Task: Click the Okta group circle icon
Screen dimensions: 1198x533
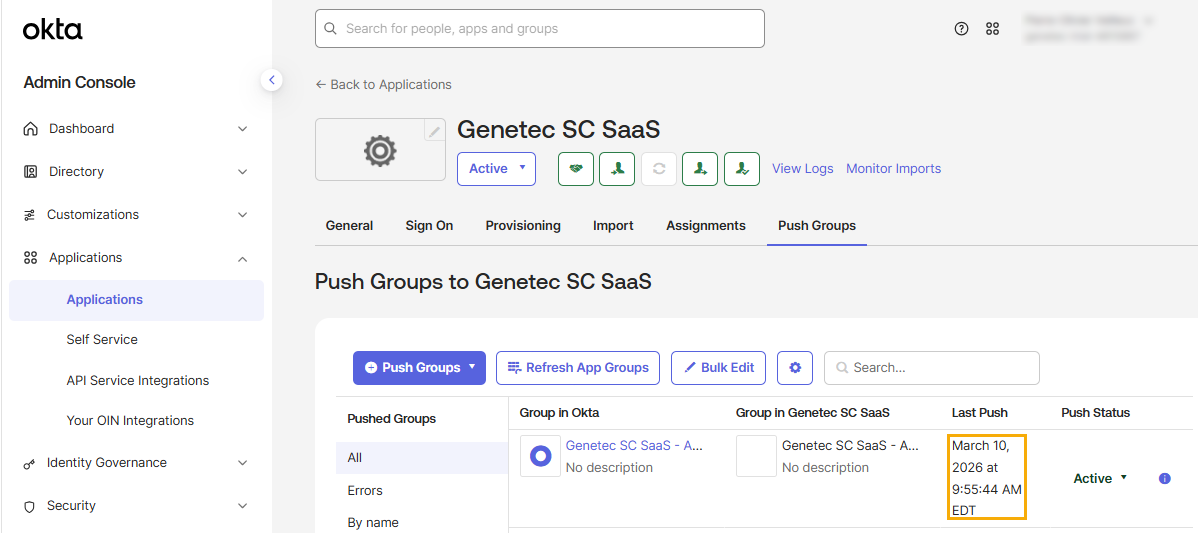Action: 540,456
